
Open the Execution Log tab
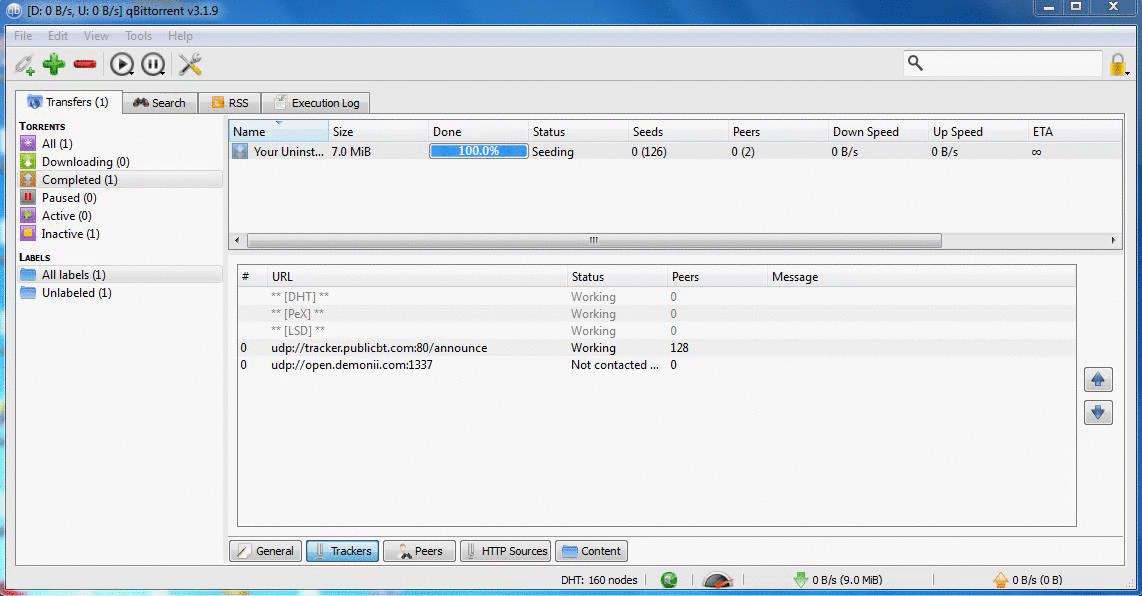(316, 103)
